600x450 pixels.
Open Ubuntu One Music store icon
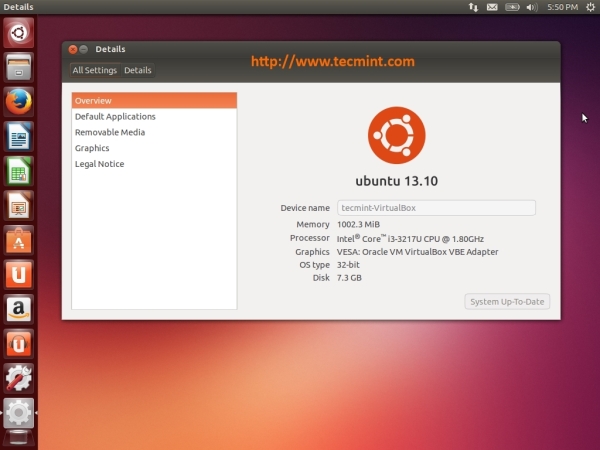point(18,344)
